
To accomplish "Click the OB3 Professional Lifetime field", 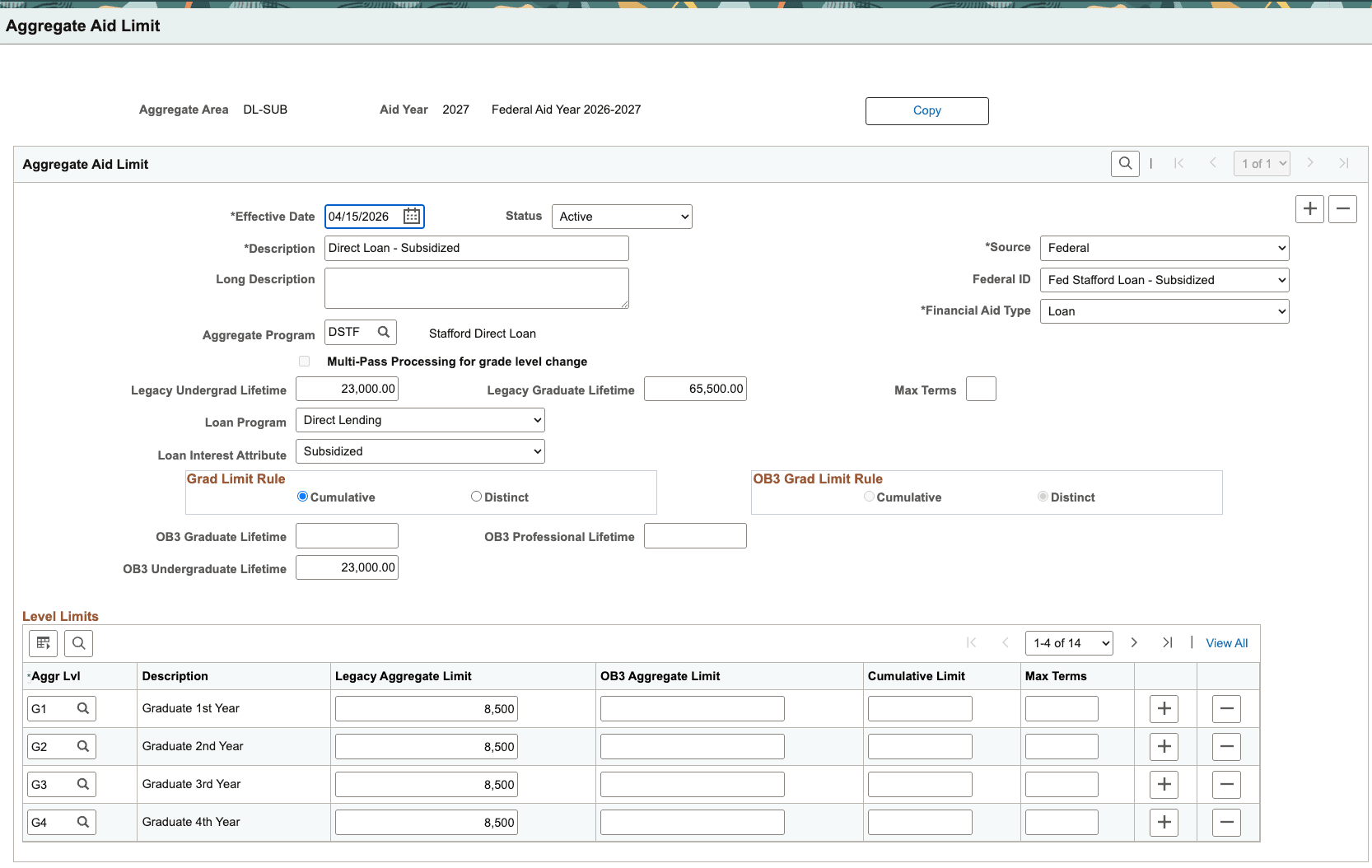I will pyautogui.click(x=695, y=536).
